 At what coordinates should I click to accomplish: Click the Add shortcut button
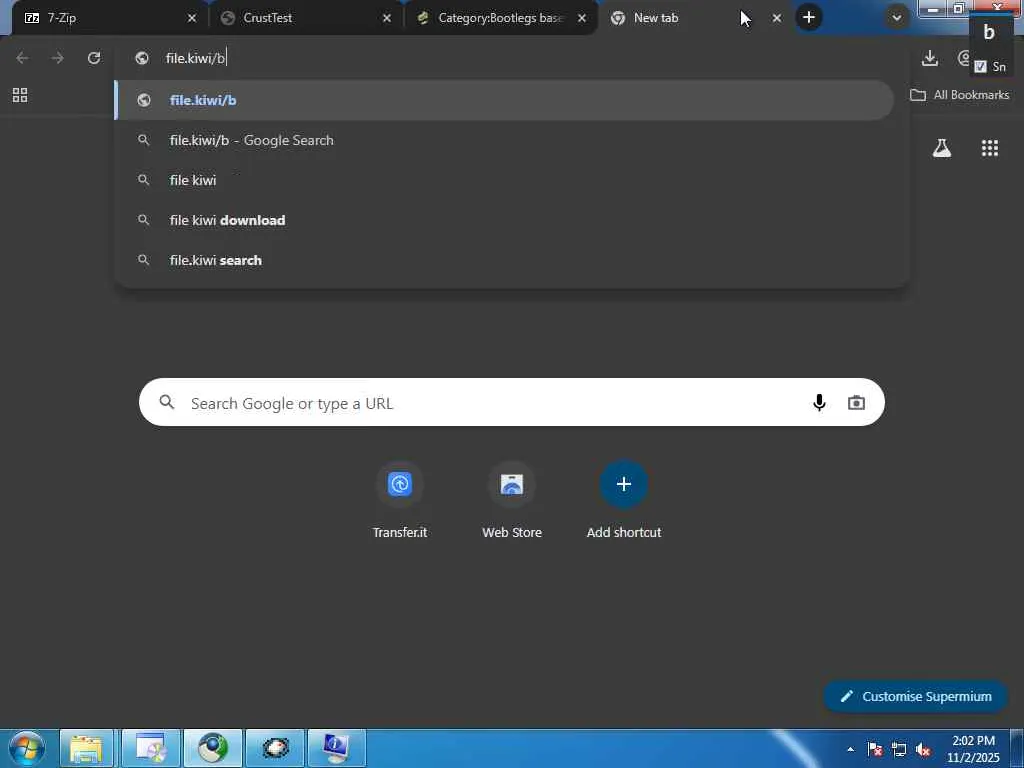tap(624, 501)
